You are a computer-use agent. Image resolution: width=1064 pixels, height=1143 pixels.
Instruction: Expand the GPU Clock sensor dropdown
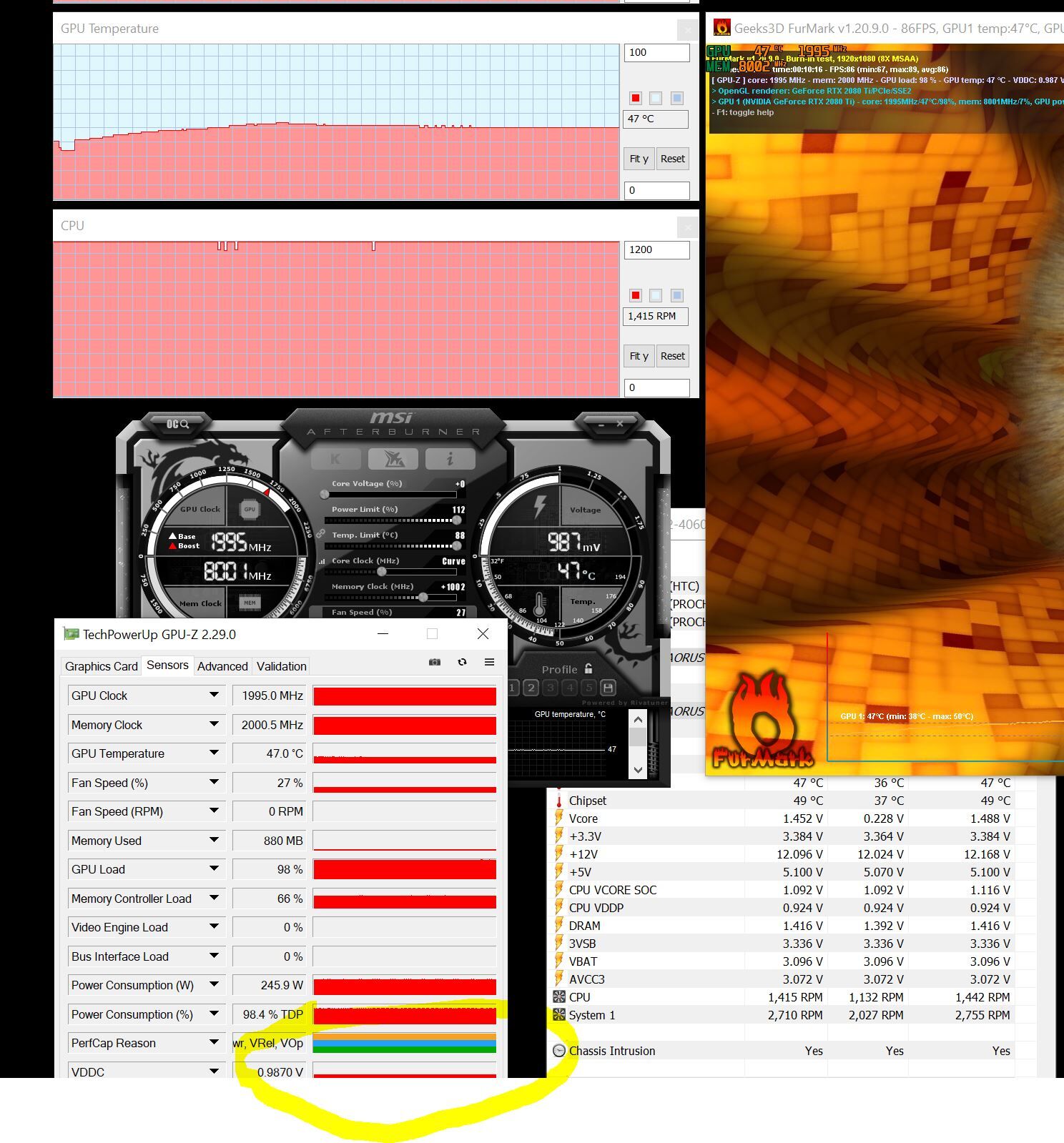click(214, 695)
